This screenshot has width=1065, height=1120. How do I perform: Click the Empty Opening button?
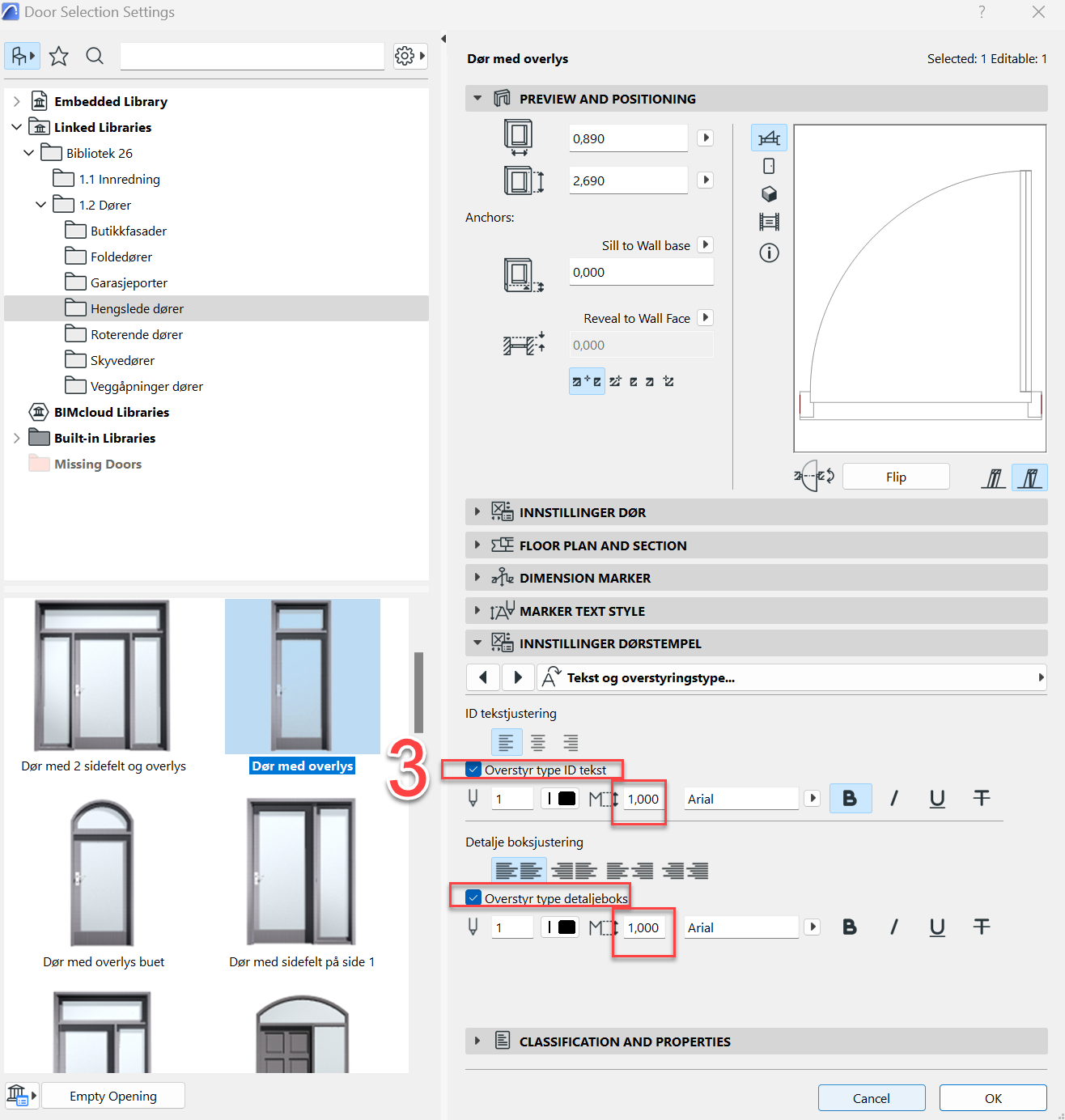pos(113,1096)
